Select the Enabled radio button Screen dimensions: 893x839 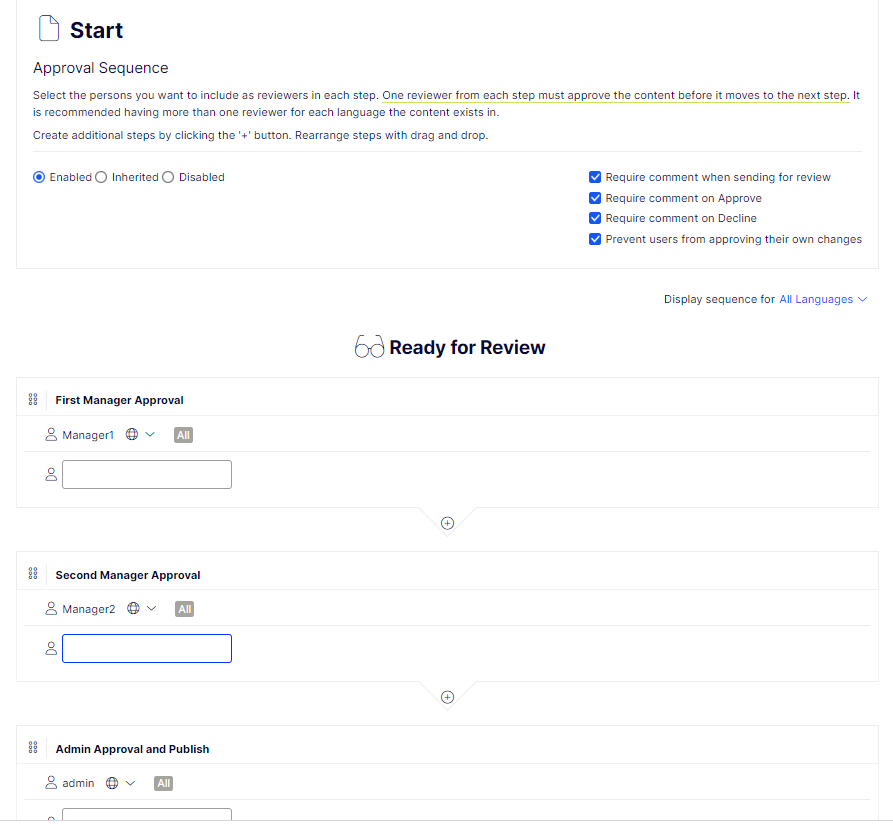click(39, 177)
